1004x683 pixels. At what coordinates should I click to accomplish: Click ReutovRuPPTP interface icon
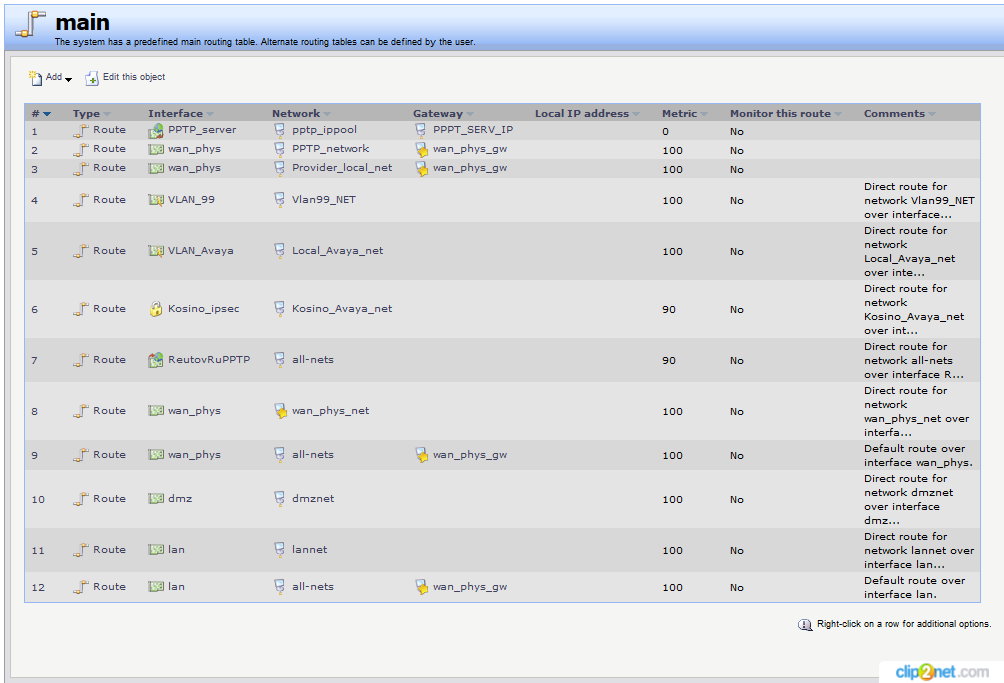156,360
